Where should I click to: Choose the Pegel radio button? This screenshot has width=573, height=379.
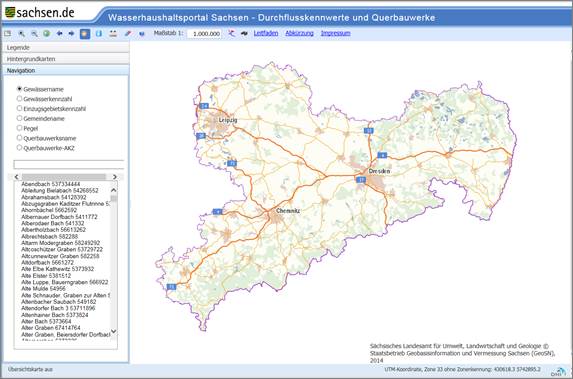pos(19,128)
